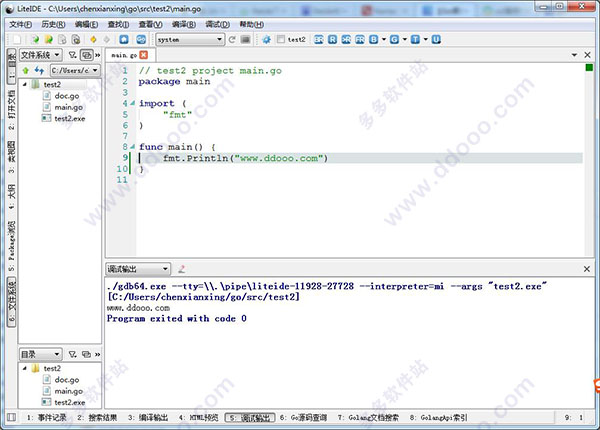The image size is (600, 430).
Task: Click the R run icon
Action: pyautogui.click(x=333, y=39)
